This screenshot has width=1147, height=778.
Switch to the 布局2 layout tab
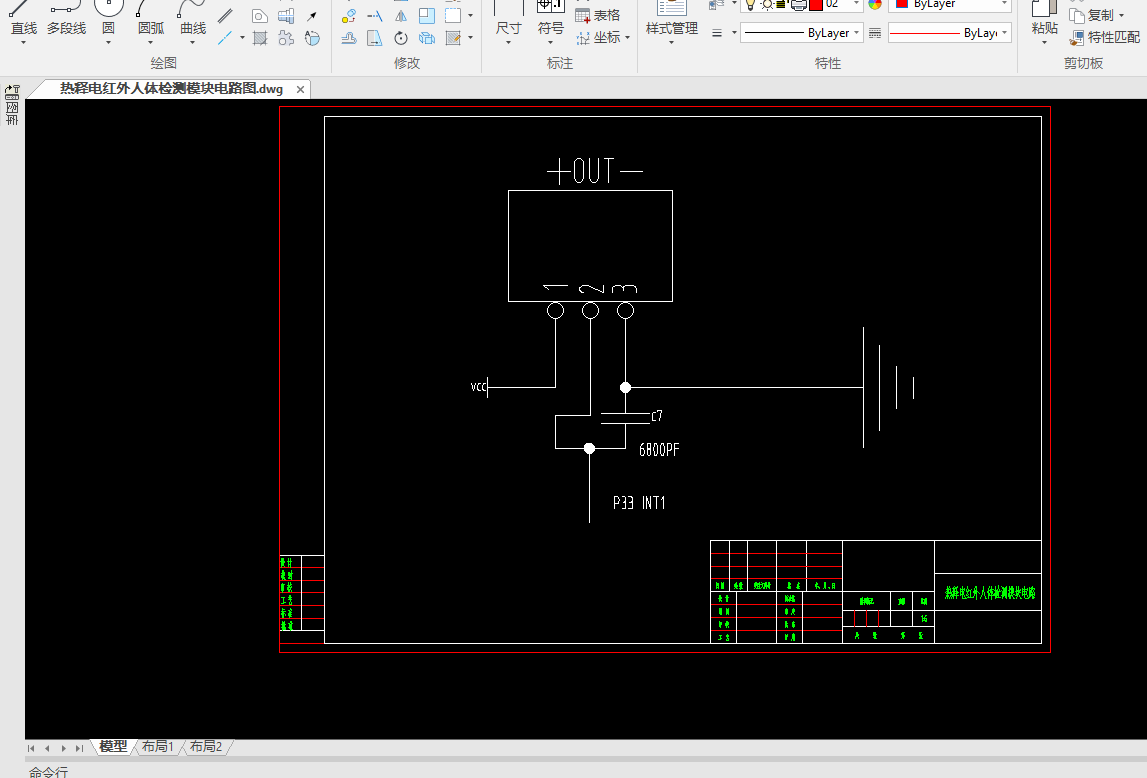point(206,747)
